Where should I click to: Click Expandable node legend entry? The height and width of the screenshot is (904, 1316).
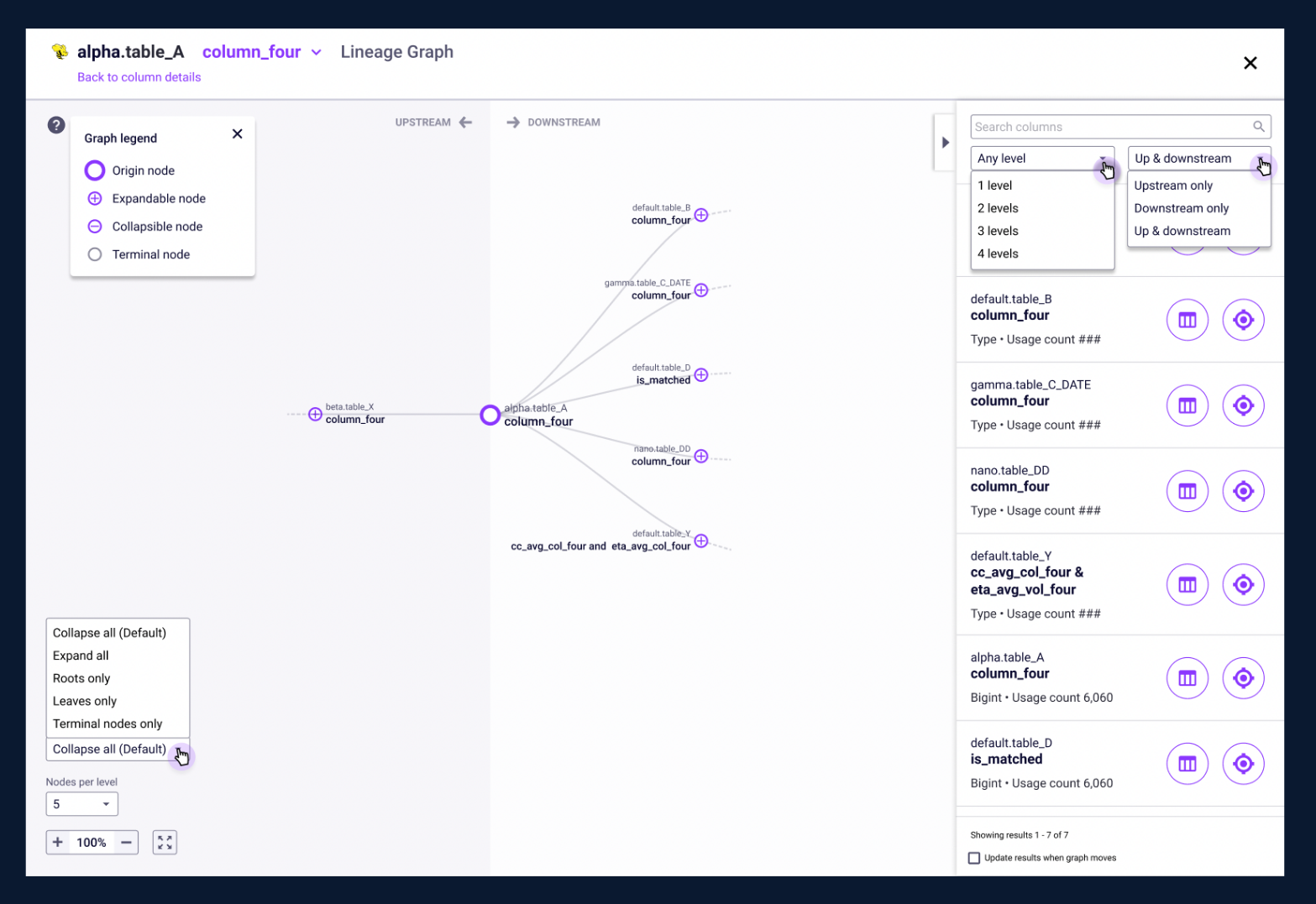coord(147,199)
